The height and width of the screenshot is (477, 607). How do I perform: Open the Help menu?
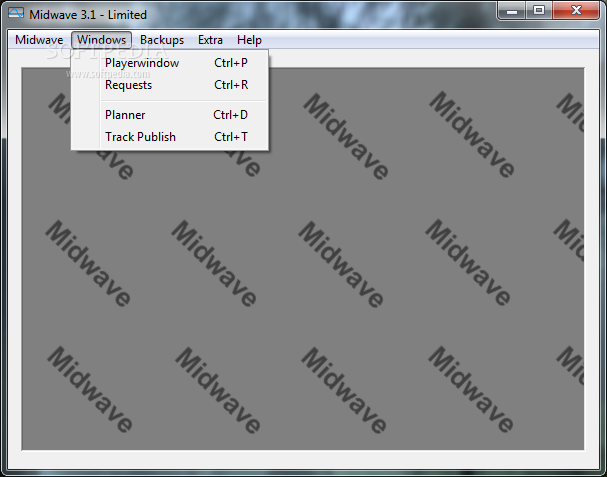point(249,40)
